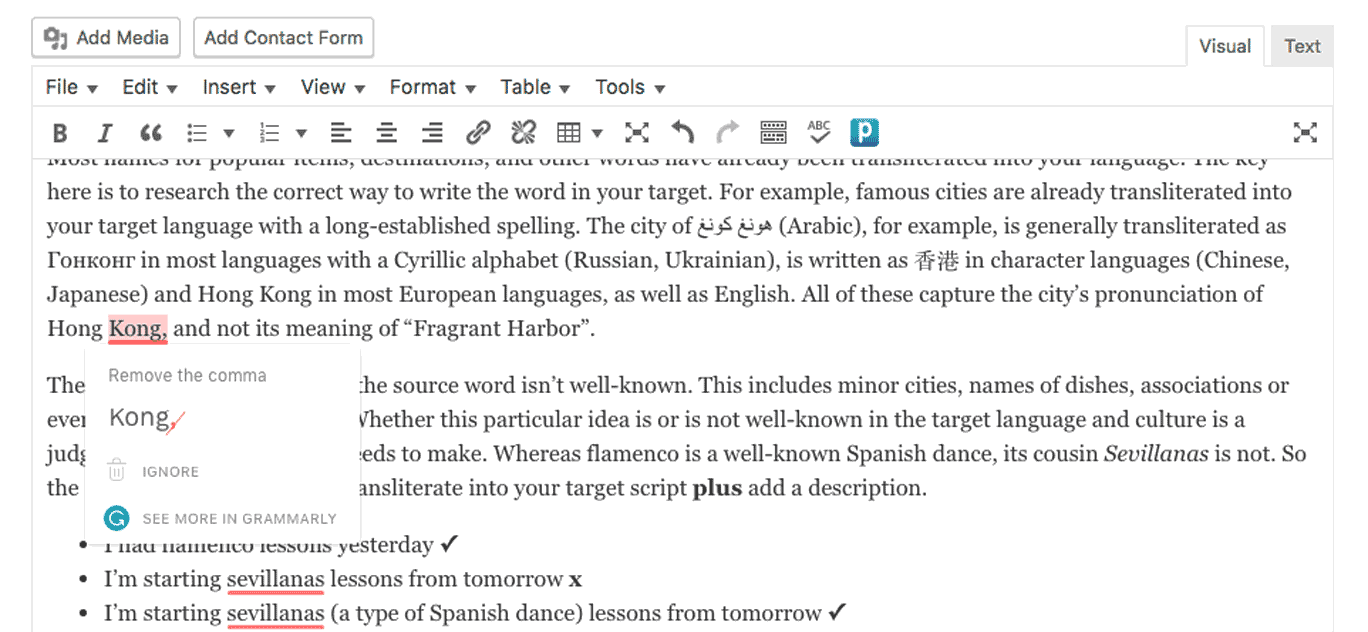Expand the bulleted list style dropdown arrow

click(x=229, y=133)
